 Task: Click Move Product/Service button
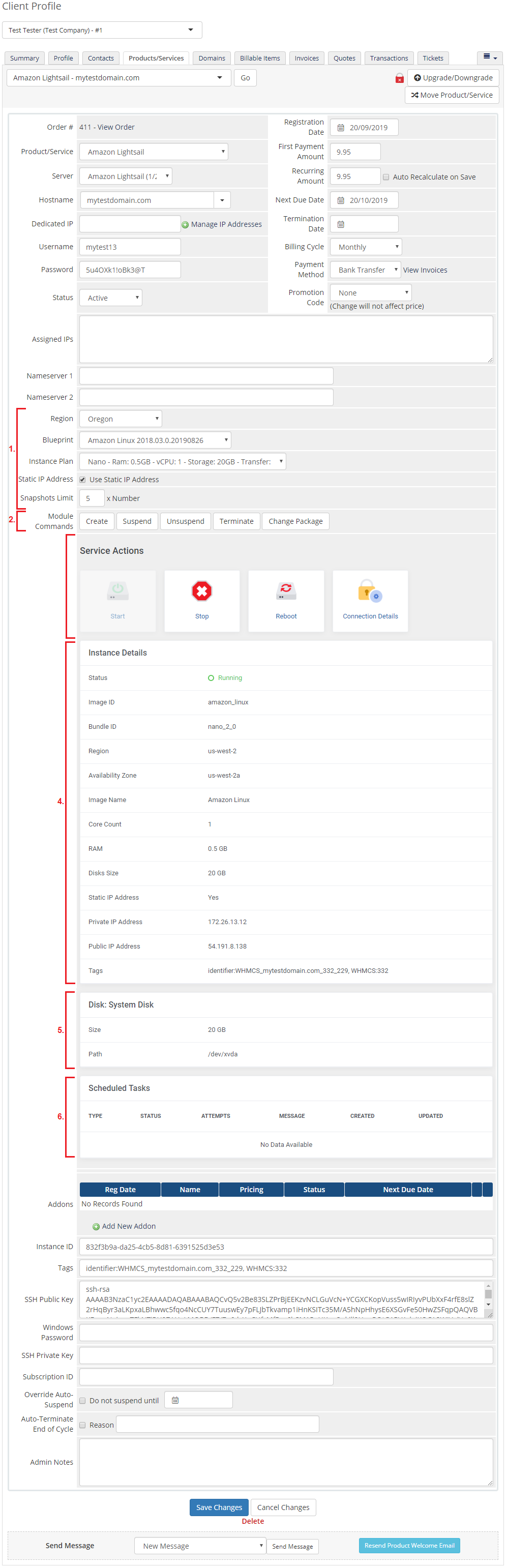(x=452, y=95)
